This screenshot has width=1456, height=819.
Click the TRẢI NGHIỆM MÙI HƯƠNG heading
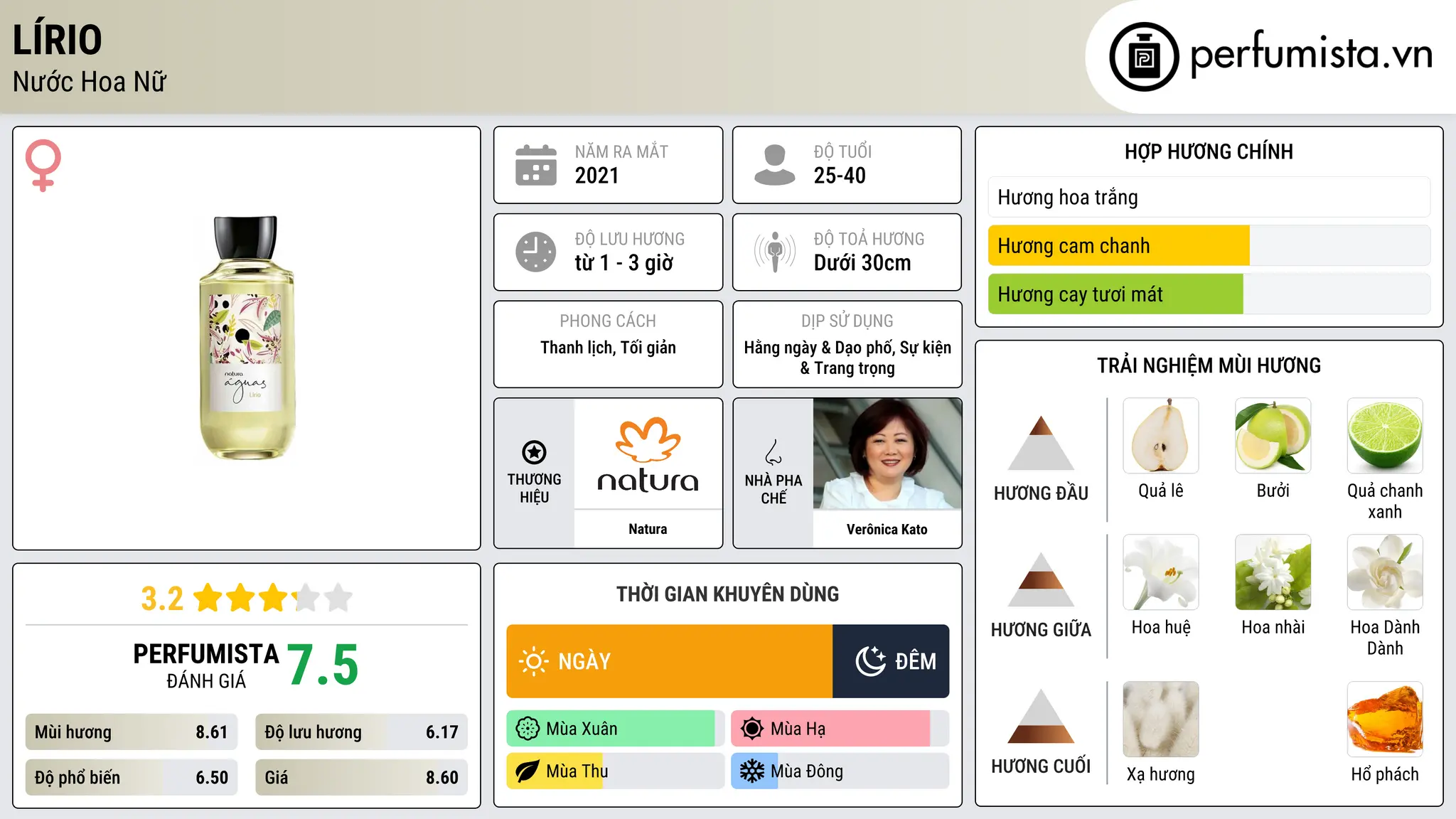point(1209,365)
